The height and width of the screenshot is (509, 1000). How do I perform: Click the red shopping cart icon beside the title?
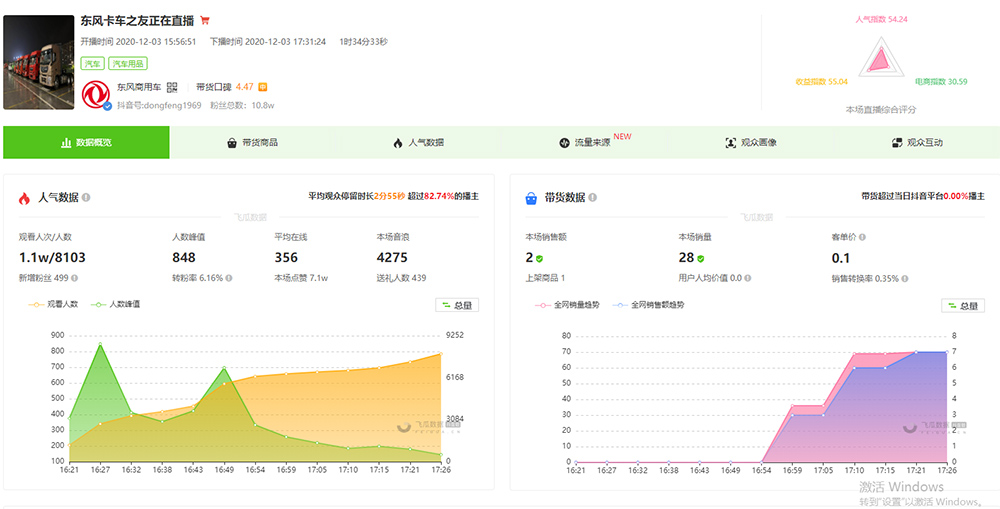click(205, 20)
